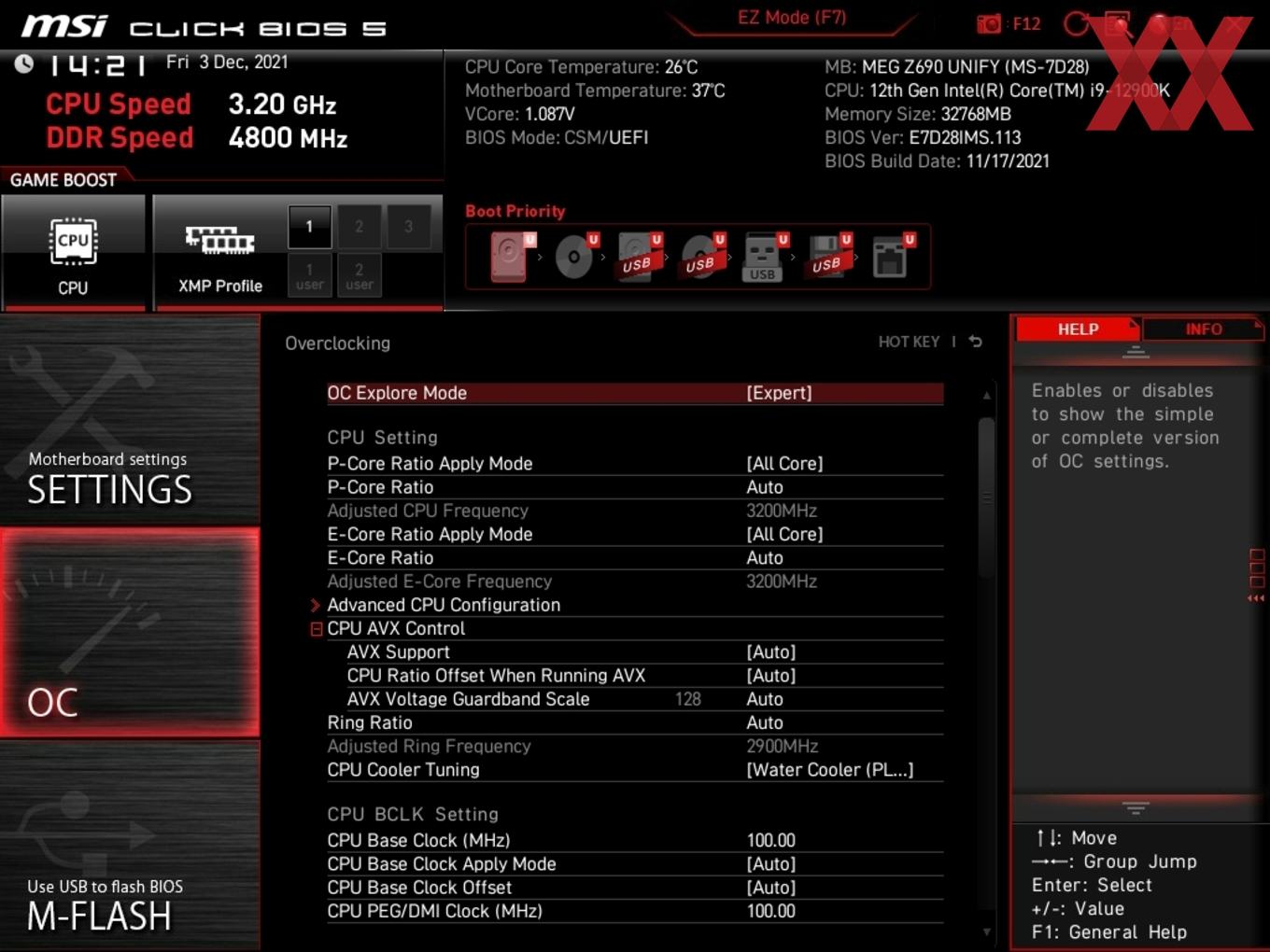Click settings list scrollbar thumb
The height and width of the screenshot is (952, 1270).
(986, 497)
